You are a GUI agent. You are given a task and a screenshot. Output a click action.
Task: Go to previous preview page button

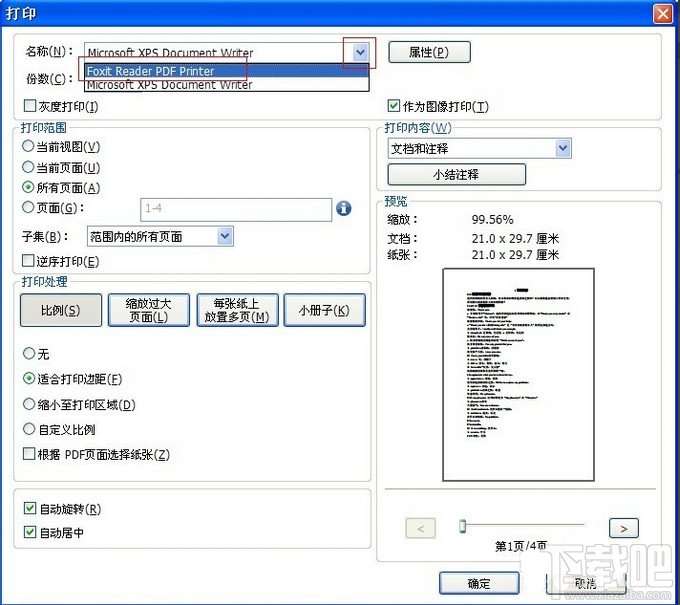tap(420, 529)
